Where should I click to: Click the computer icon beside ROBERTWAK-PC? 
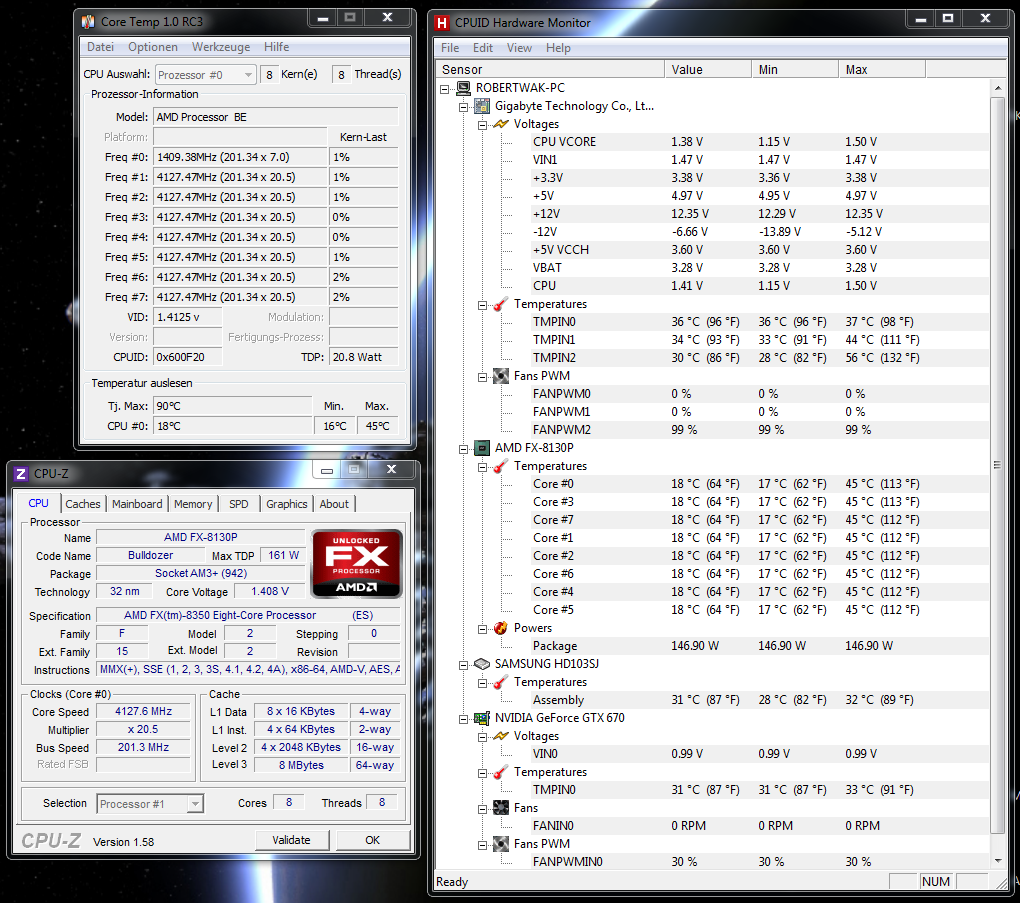click(x=463, y=88)
